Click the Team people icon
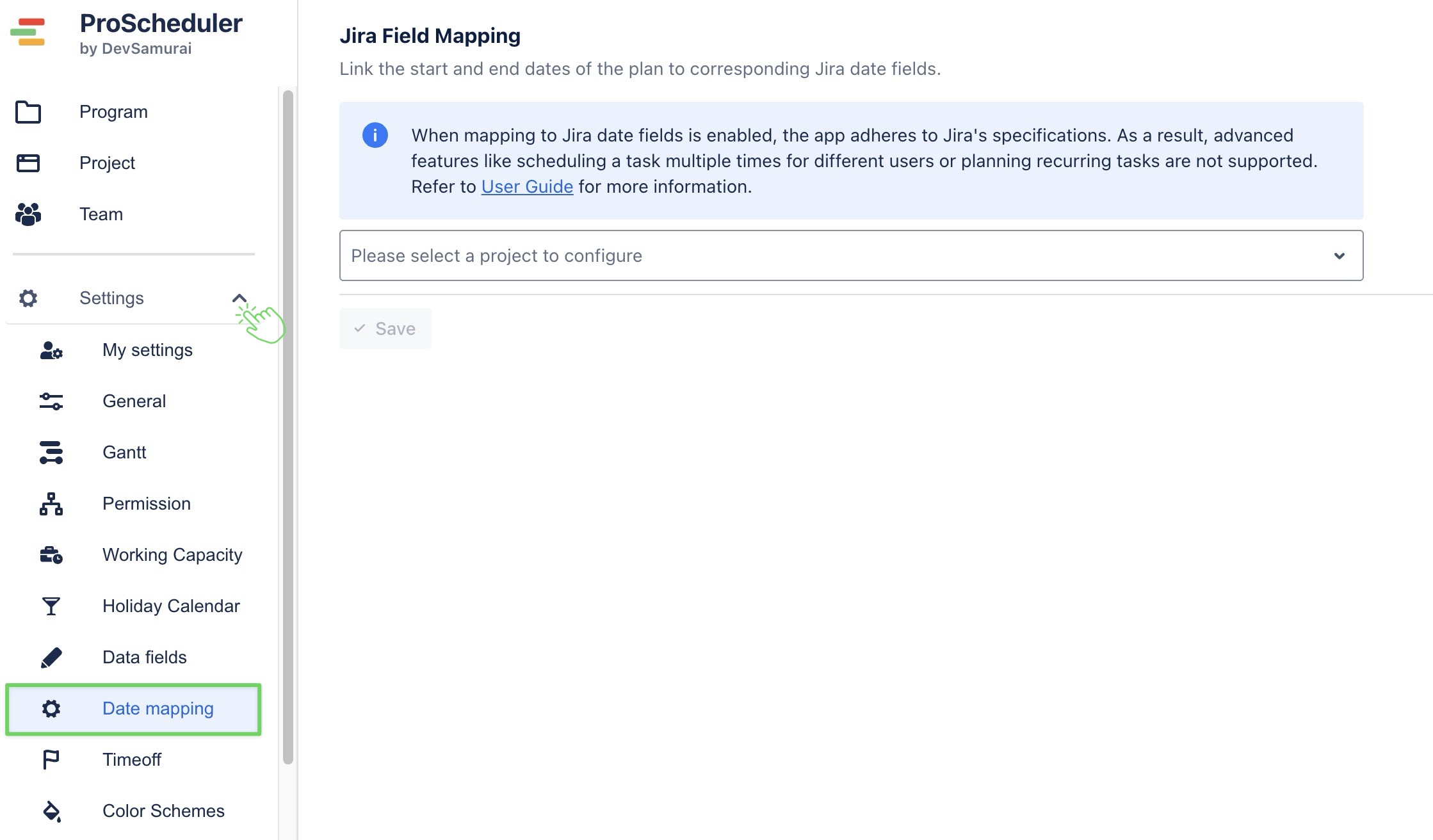The height and width of the screenshot is (840, 1433). pos(28,214)
